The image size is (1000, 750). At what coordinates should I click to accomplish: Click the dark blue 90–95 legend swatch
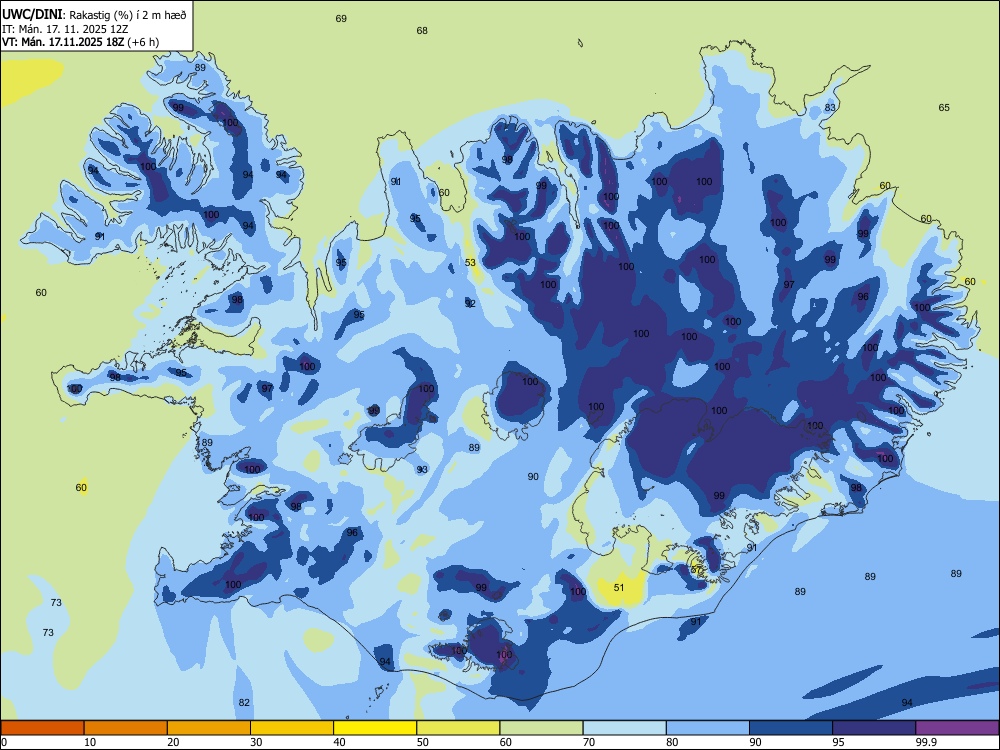[x=791, y=728]
